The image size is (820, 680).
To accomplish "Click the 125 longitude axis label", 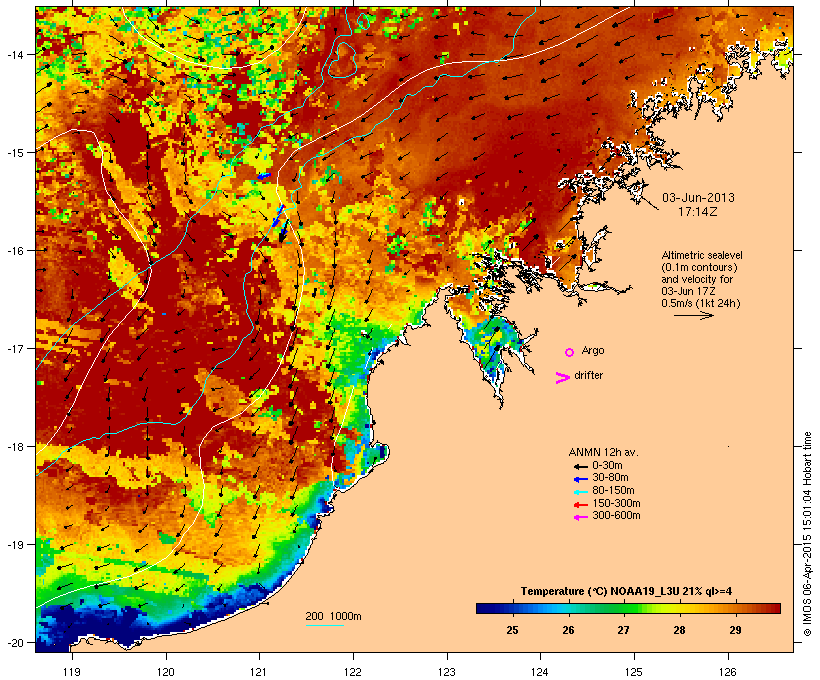I will pos(634,672).
